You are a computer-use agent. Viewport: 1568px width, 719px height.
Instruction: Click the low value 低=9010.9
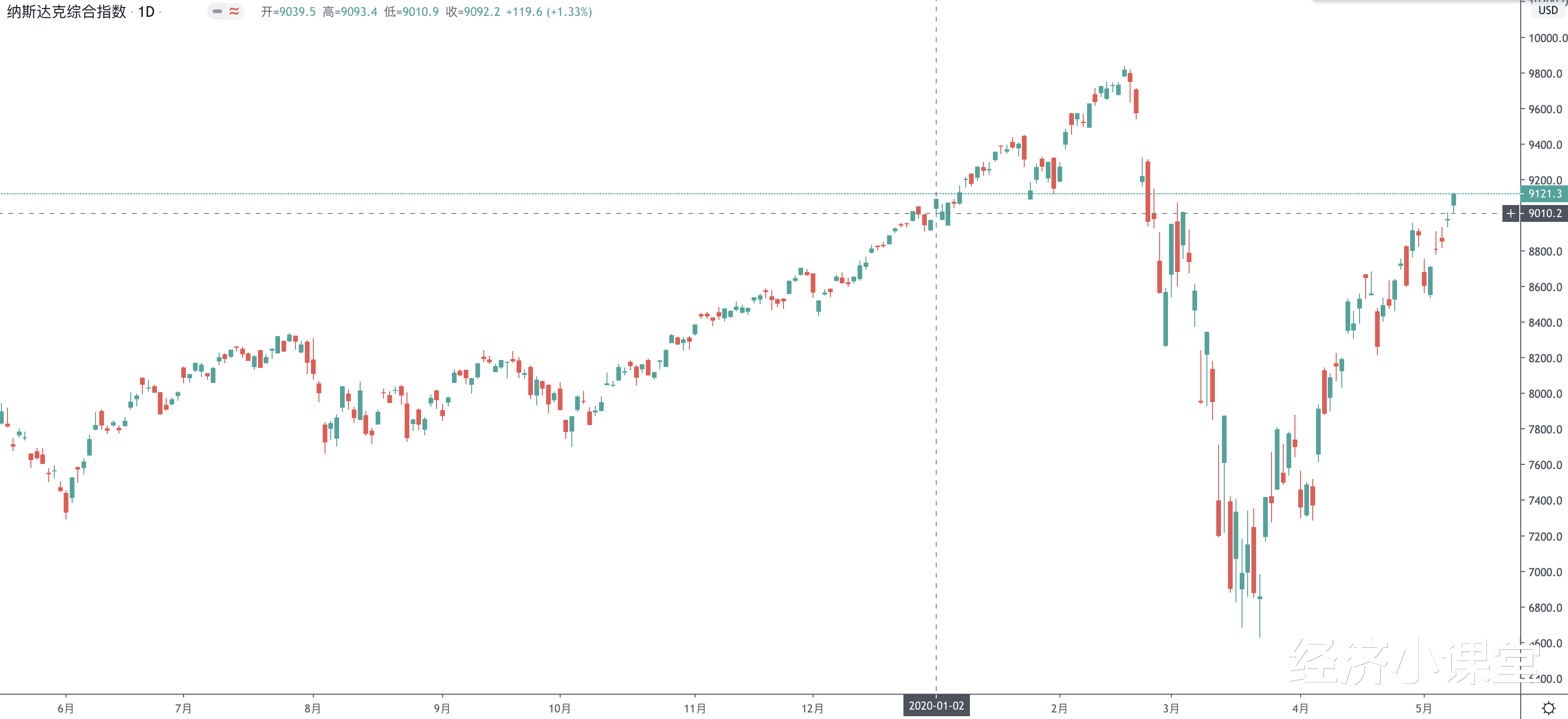[412, 12]
